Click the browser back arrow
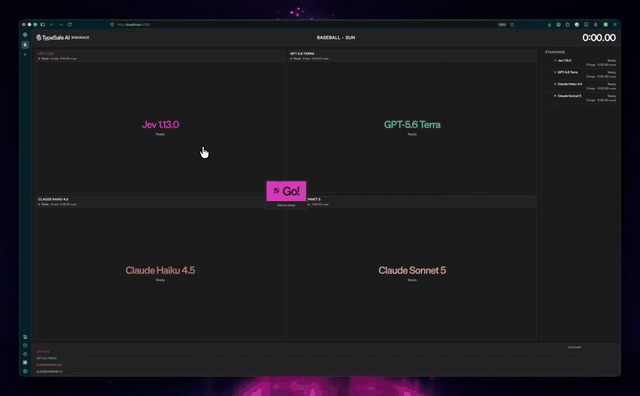Screen dimensions: 640x396 (51, 24)
